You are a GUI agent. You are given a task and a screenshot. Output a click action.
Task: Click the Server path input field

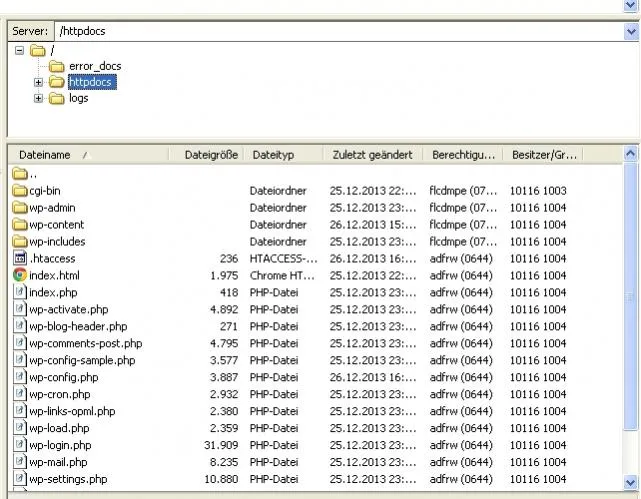pyautogui.click(x=339, y=31)
